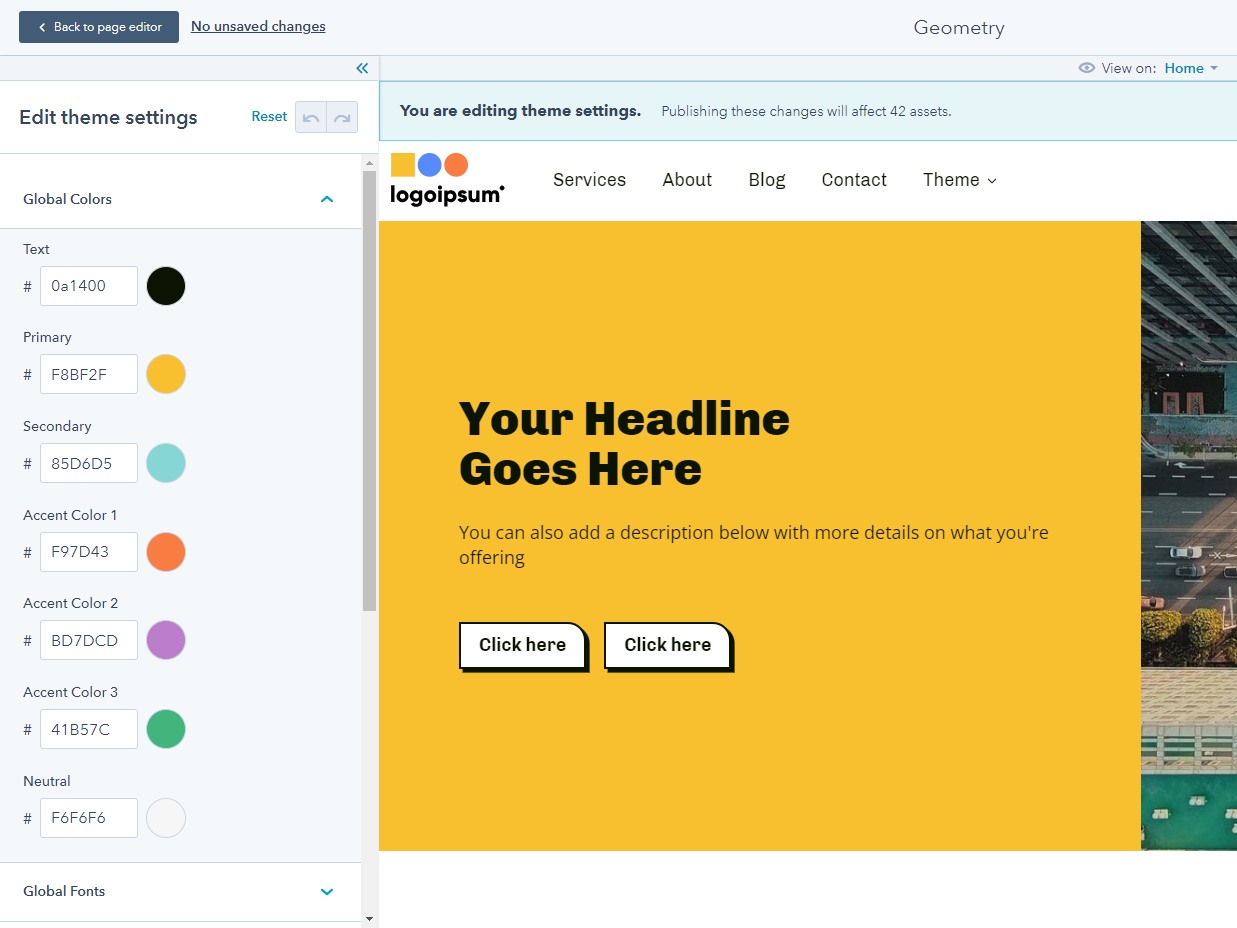Screen dimensions: 1237x928
Task: Click the redo arrow button
Action: click(x=342, y=117)
